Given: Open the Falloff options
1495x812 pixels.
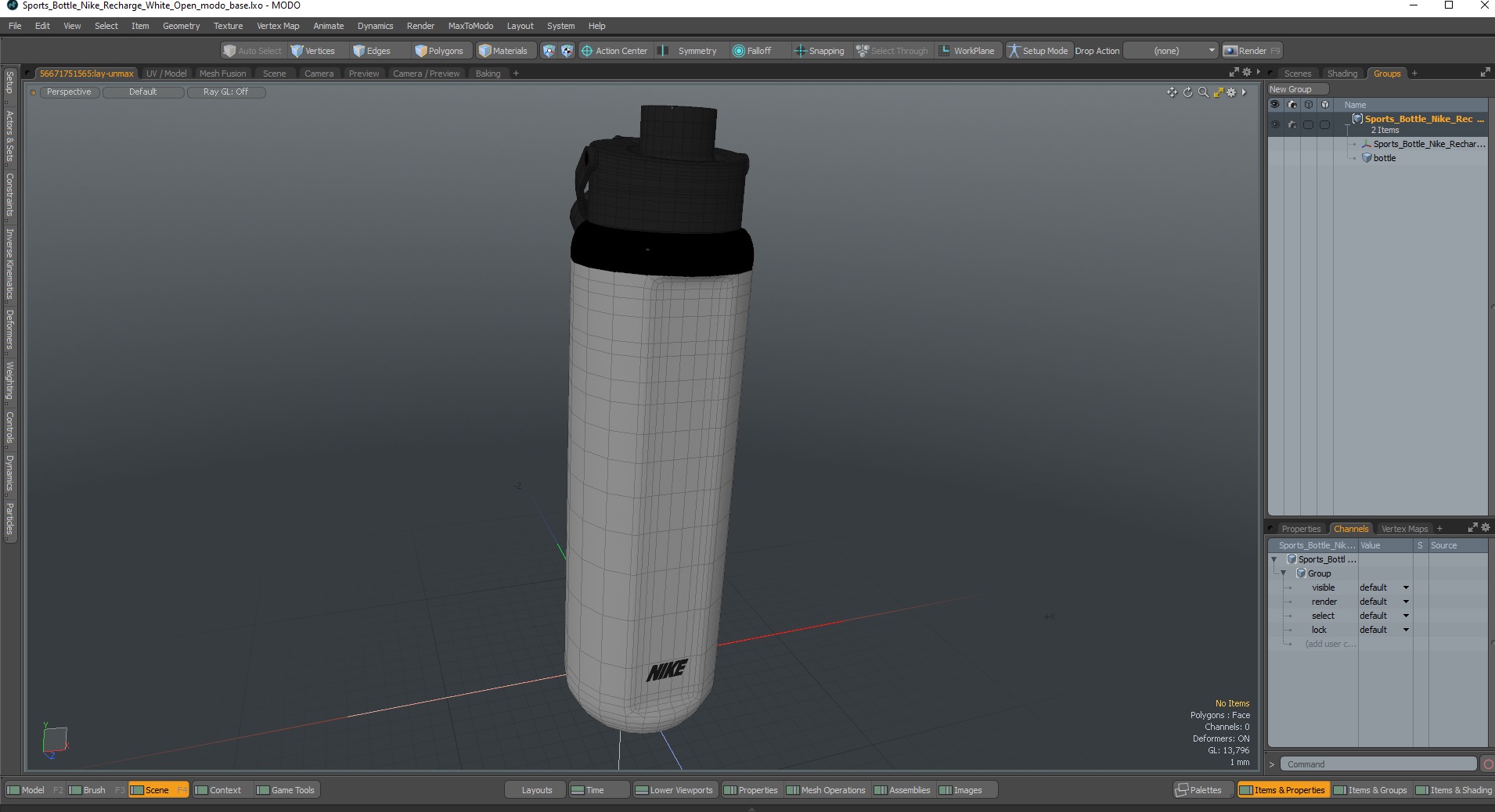Looking at the screenshot, I should tap(752, 51).
